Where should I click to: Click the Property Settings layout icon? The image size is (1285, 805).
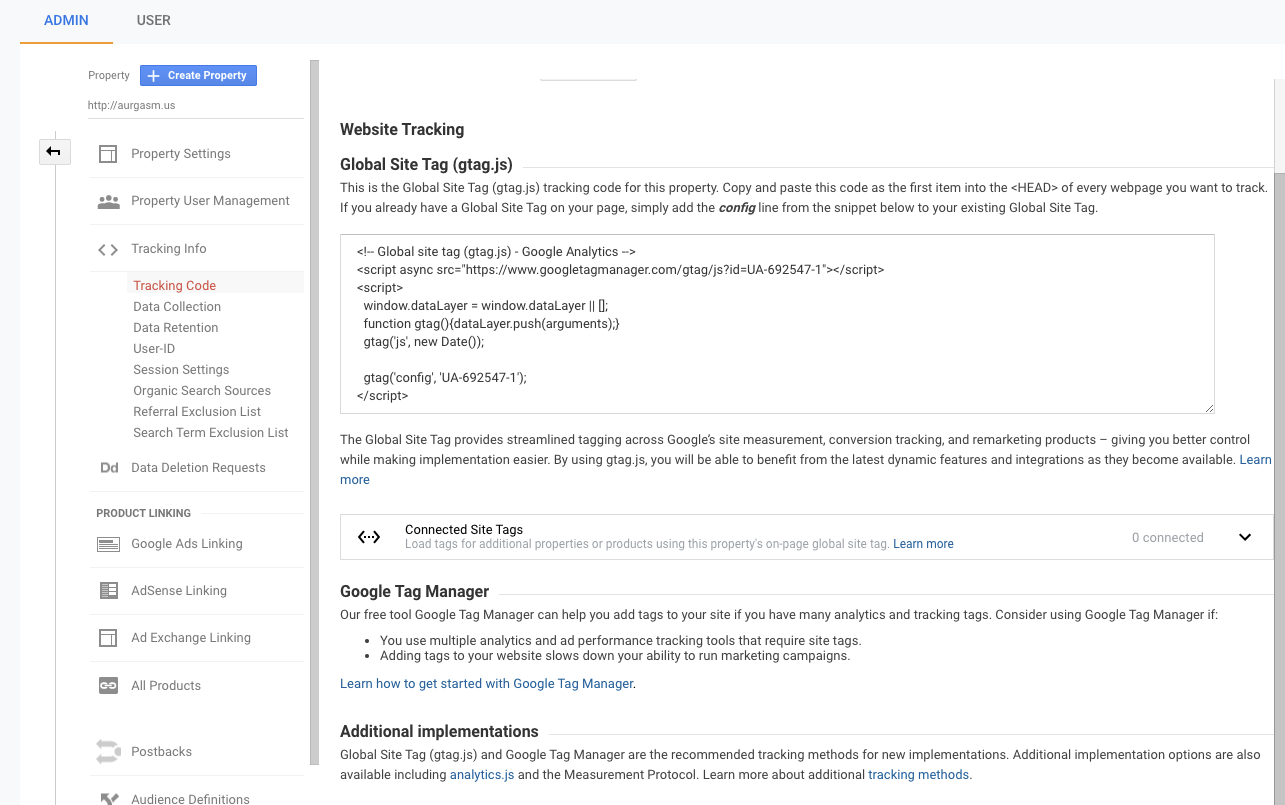108,154
